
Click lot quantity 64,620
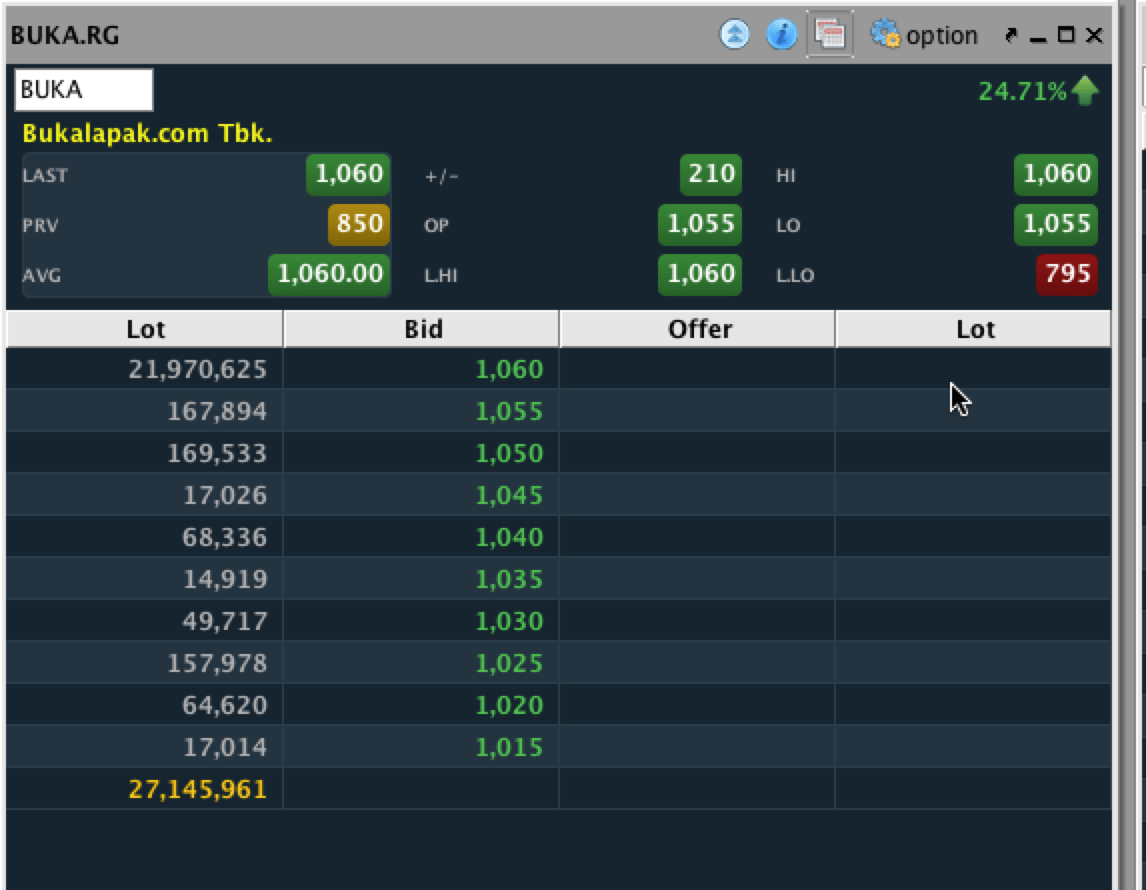tap(225, 705)
